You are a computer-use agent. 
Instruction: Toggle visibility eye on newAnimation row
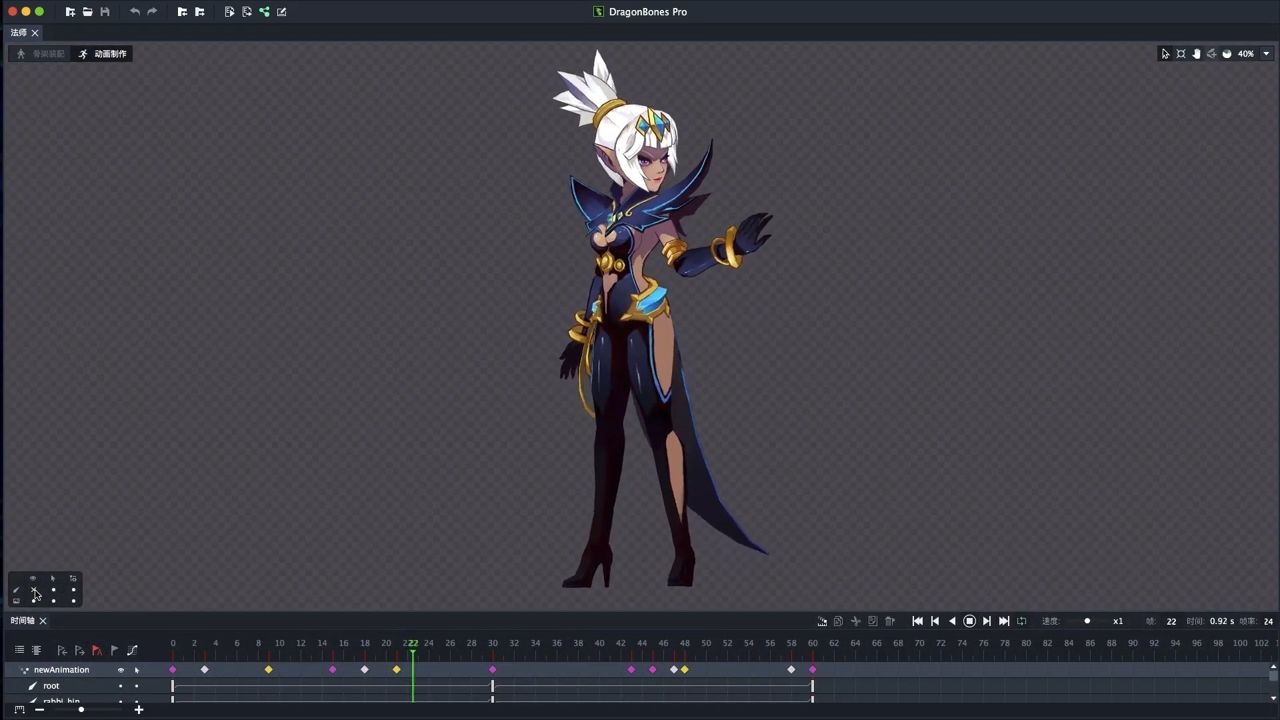(x=121, y=670)
